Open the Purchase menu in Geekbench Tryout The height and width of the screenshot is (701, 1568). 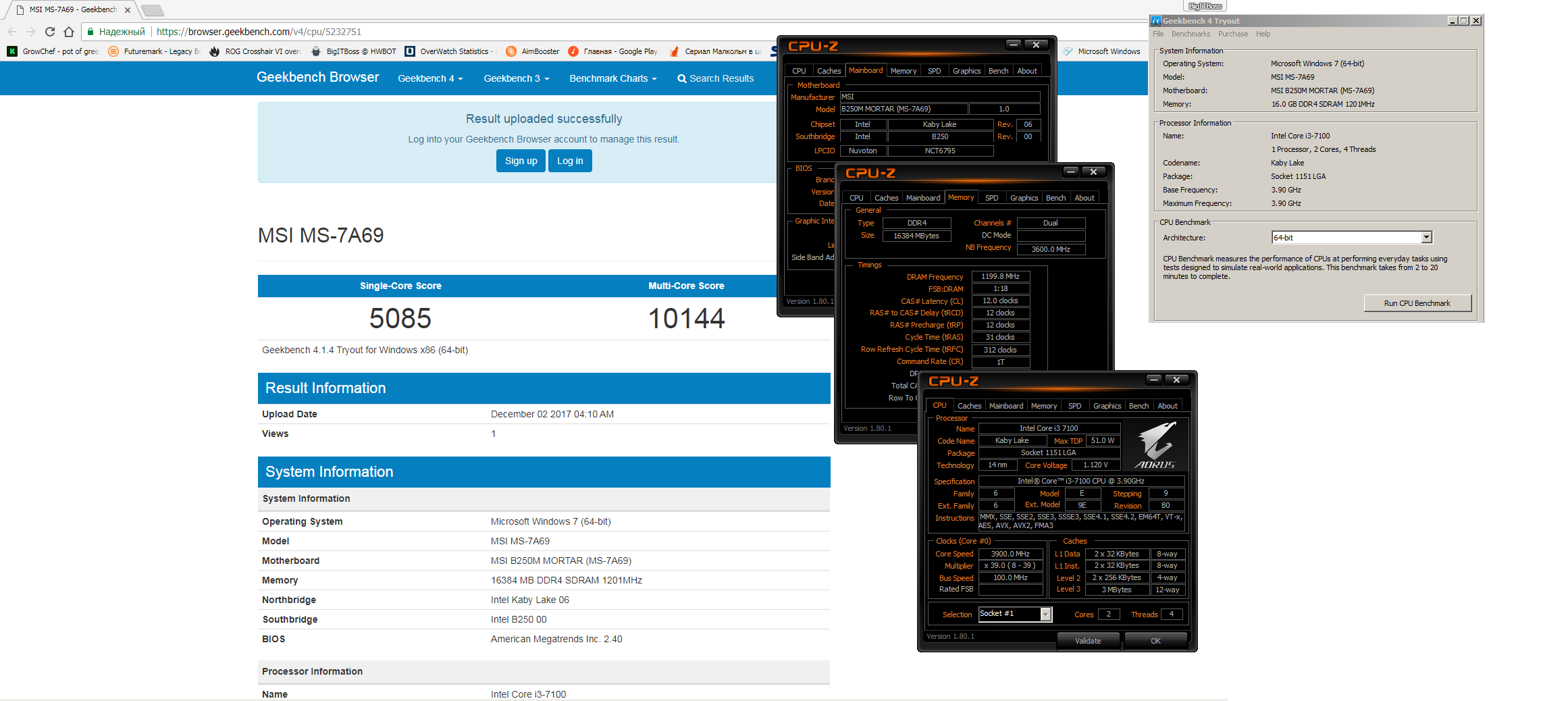tap(1233, 34)
